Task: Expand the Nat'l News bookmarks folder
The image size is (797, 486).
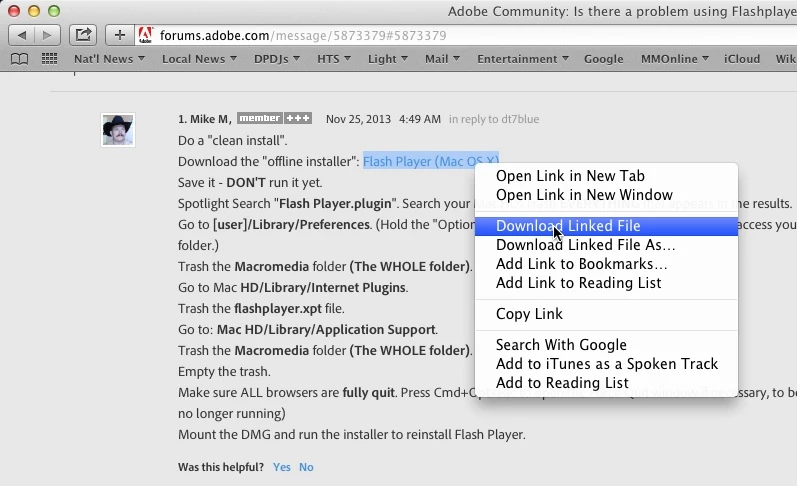Action: [109, 59]
